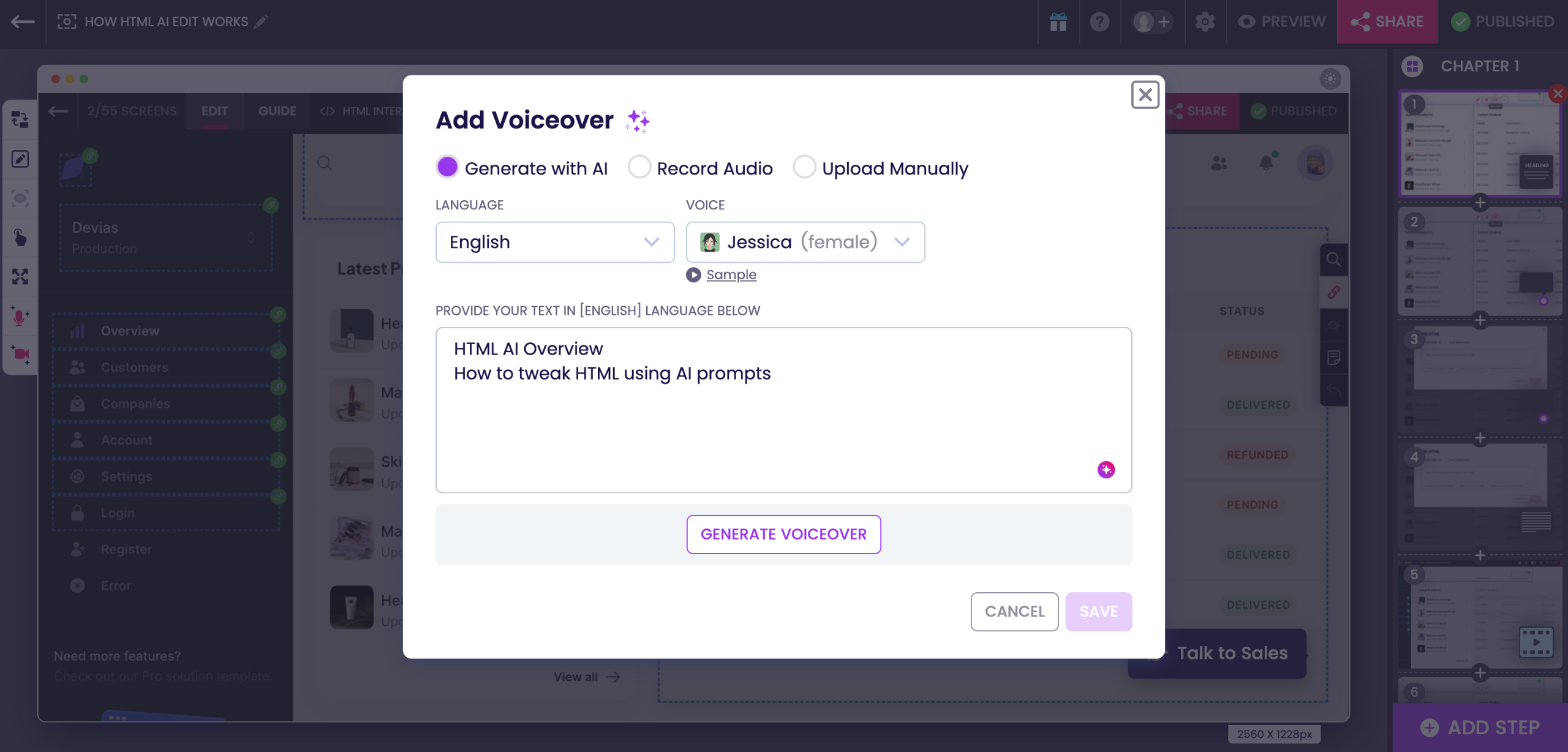Click the add collaborator icon
This screenshot has height=752, width=1568.
pyautogui.click(x=1152, y=22)
